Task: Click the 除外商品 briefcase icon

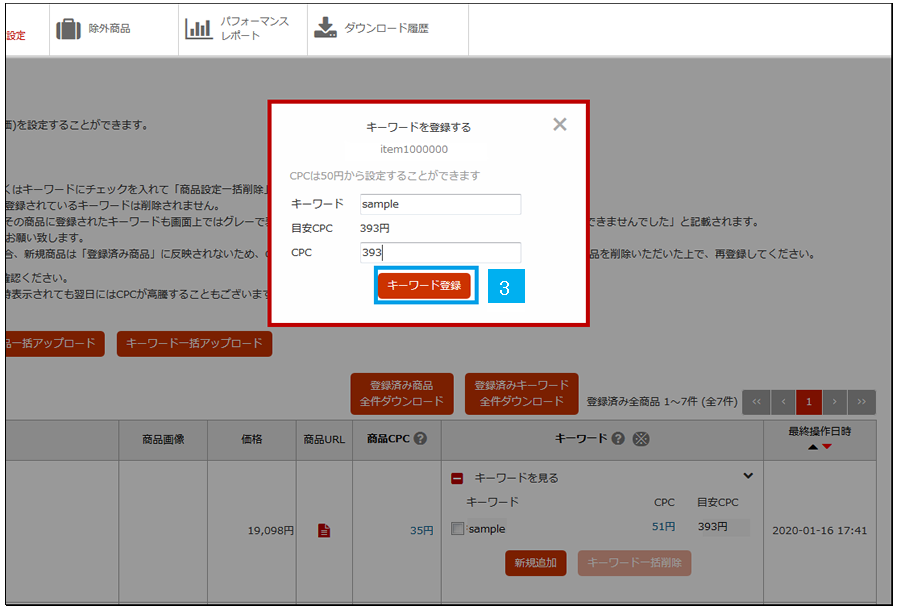Action: pos(68,29)
